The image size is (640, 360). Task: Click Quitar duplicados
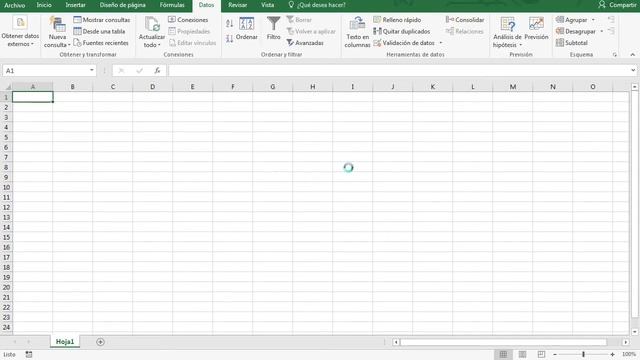pyautogui.click(x=402, y=31)
